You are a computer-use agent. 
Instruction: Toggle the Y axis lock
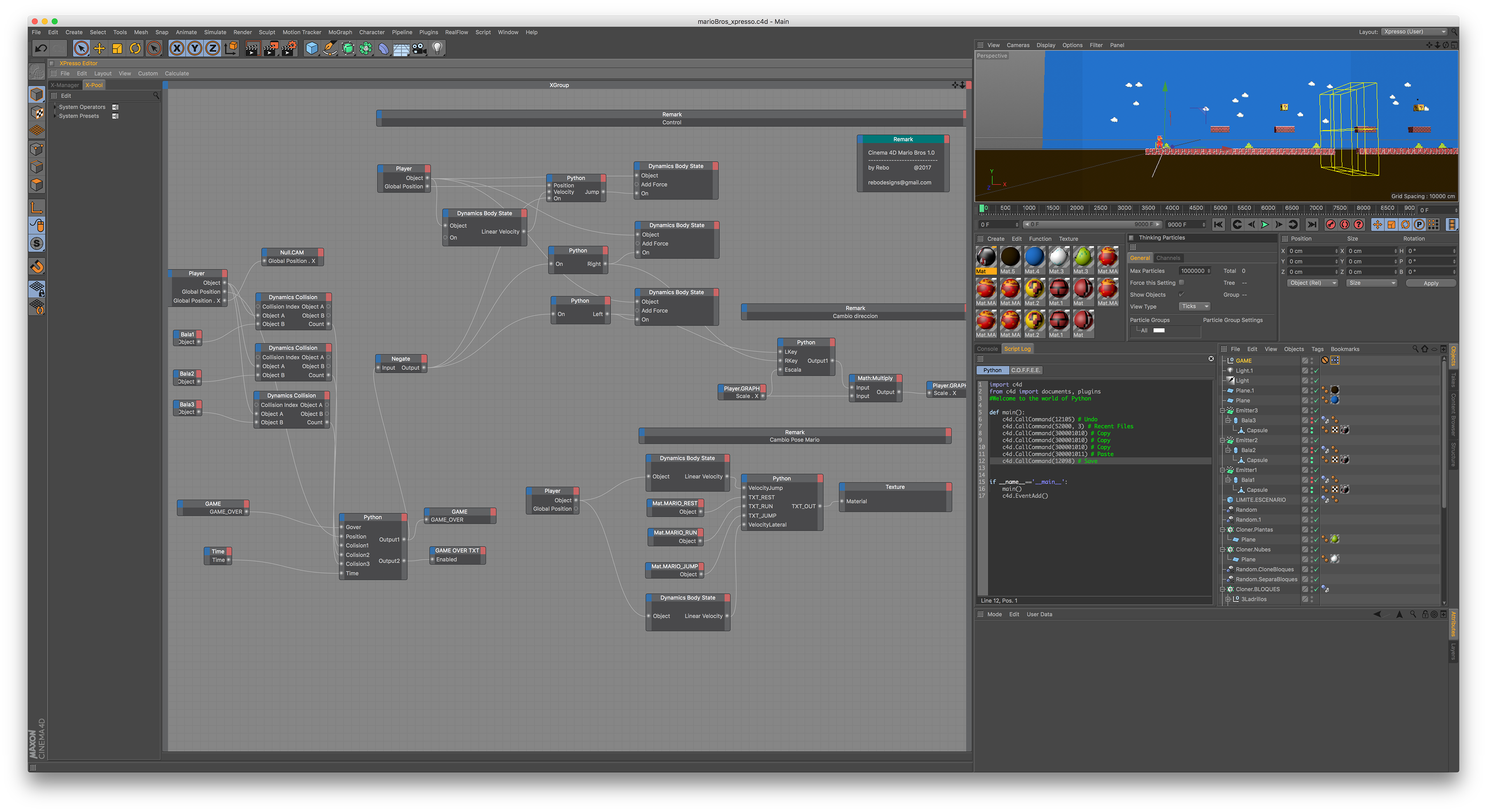[x=195, y=48]
